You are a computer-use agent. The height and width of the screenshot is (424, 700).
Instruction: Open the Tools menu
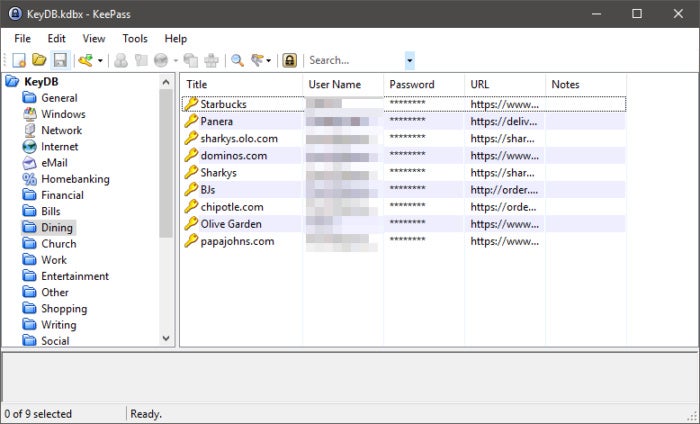135,39
